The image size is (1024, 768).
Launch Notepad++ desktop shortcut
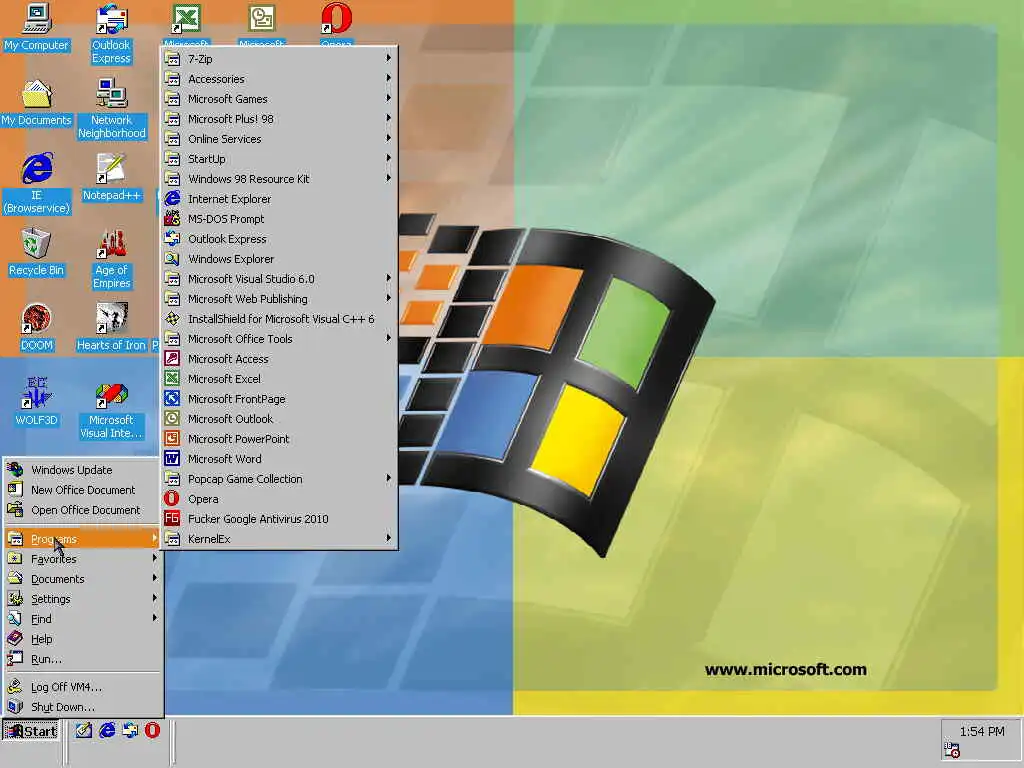pyautogui.click(x=111, y=177)
